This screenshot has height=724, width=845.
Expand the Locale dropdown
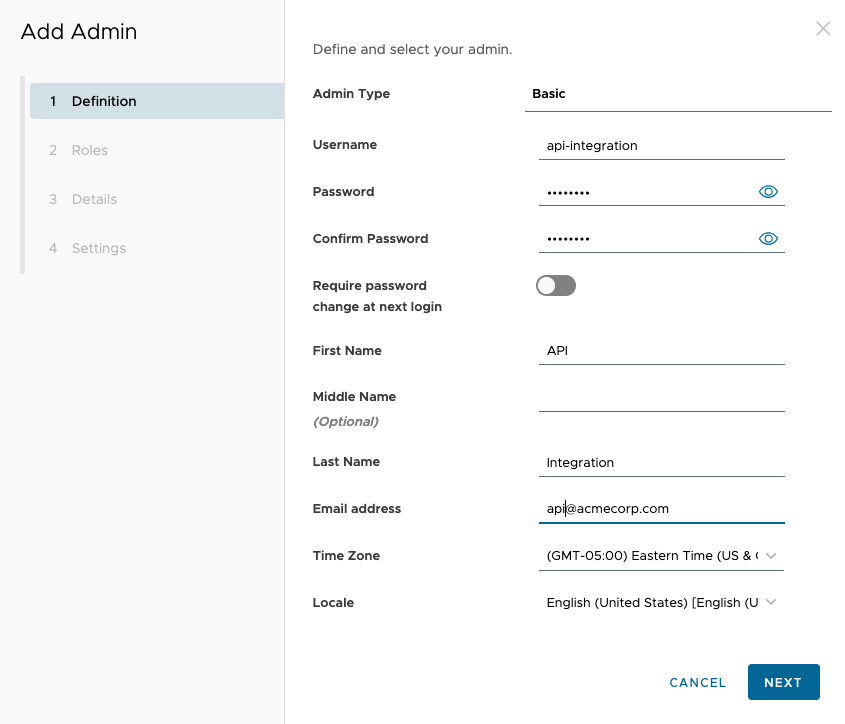pyautogui.click(x=660, y=603)
